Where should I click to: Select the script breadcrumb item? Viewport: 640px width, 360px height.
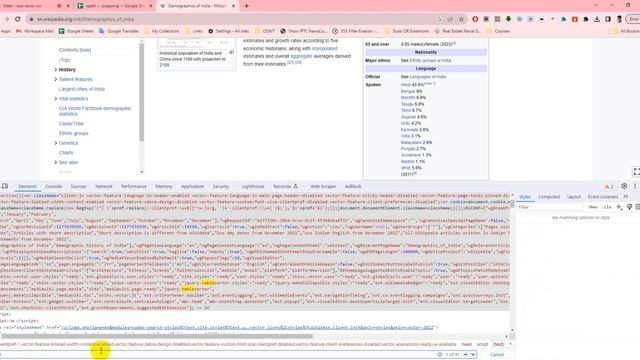point(482,344)
